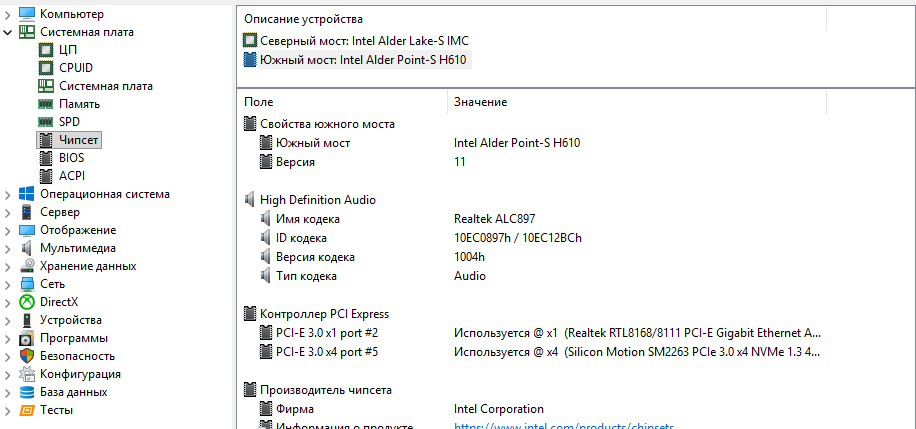This screenshot has height=429, width=916.
Task: Expand the DirectX node arrow
Action: [8, 302]
